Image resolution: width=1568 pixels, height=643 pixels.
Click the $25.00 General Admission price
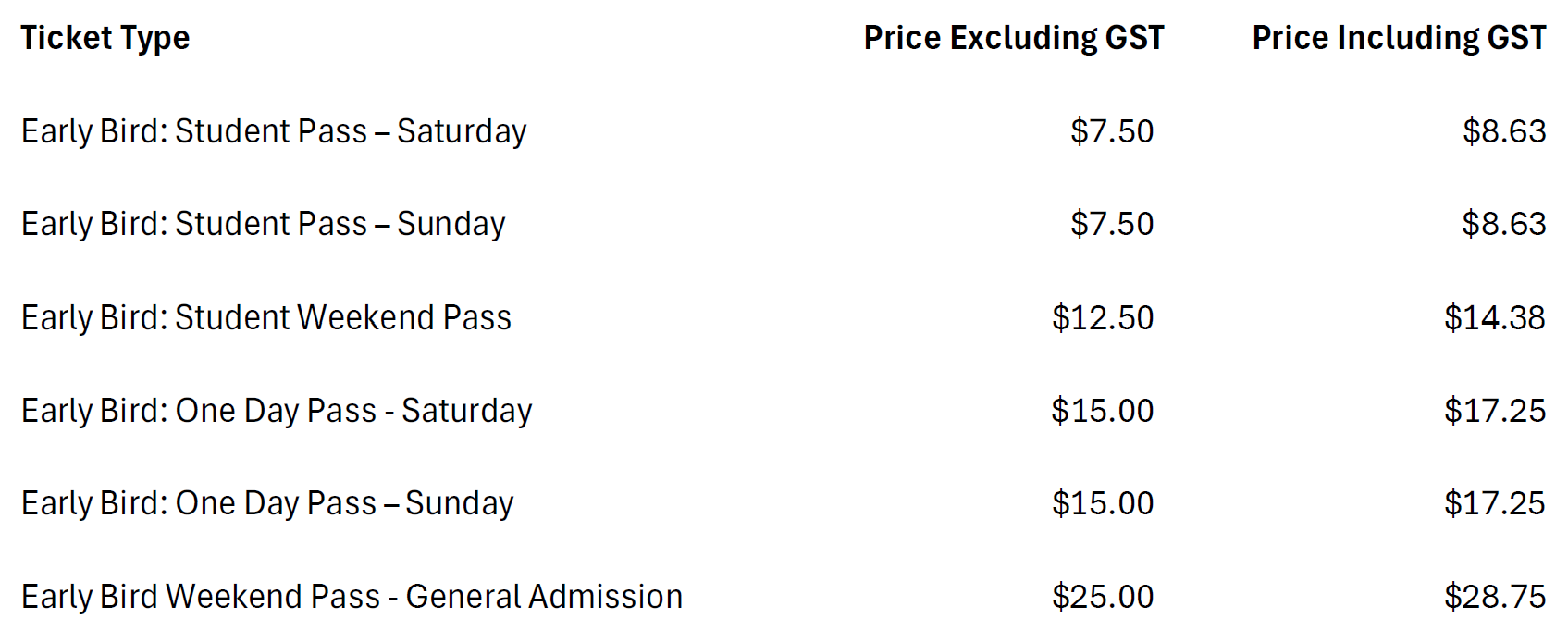coord(1103,597)
